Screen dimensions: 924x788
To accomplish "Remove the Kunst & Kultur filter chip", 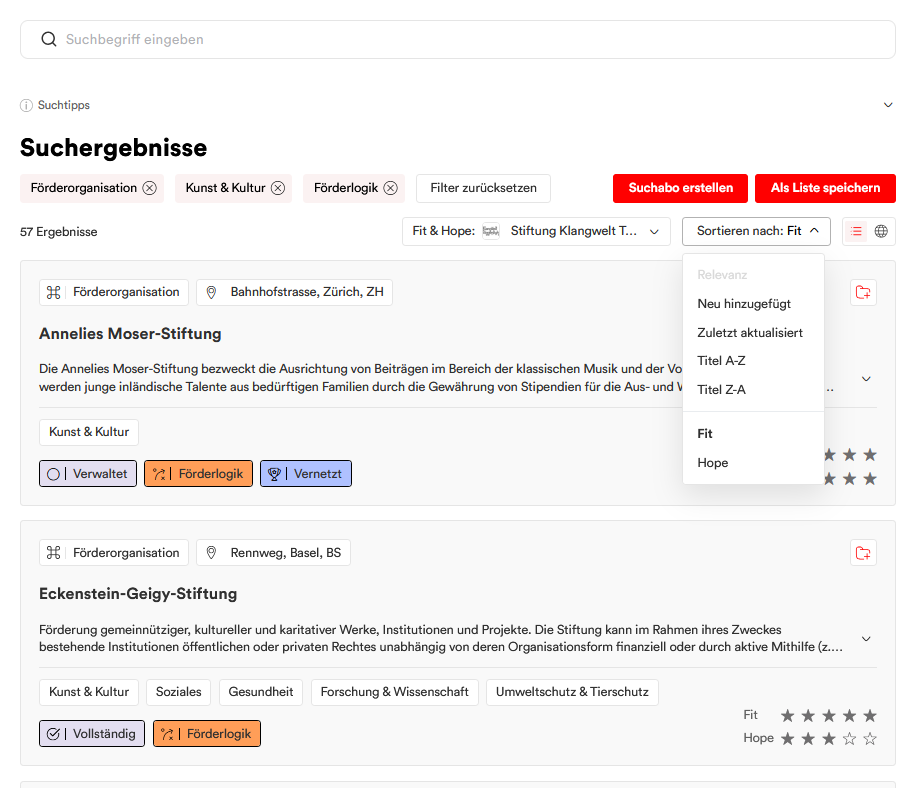I will pos(278,188).
